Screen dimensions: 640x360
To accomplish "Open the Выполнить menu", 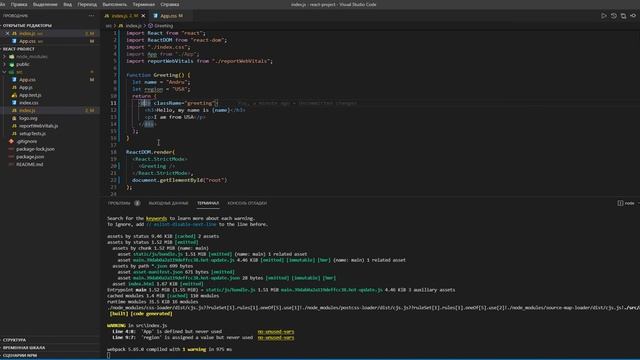I will click(114, 4).
